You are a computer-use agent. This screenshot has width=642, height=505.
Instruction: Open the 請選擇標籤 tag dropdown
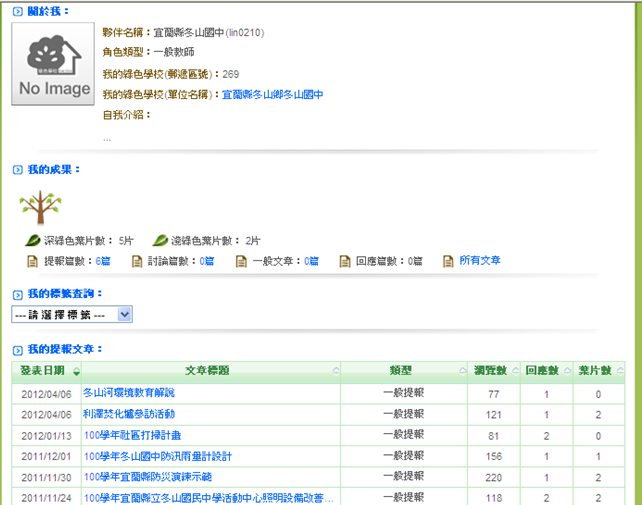(72, 314)
